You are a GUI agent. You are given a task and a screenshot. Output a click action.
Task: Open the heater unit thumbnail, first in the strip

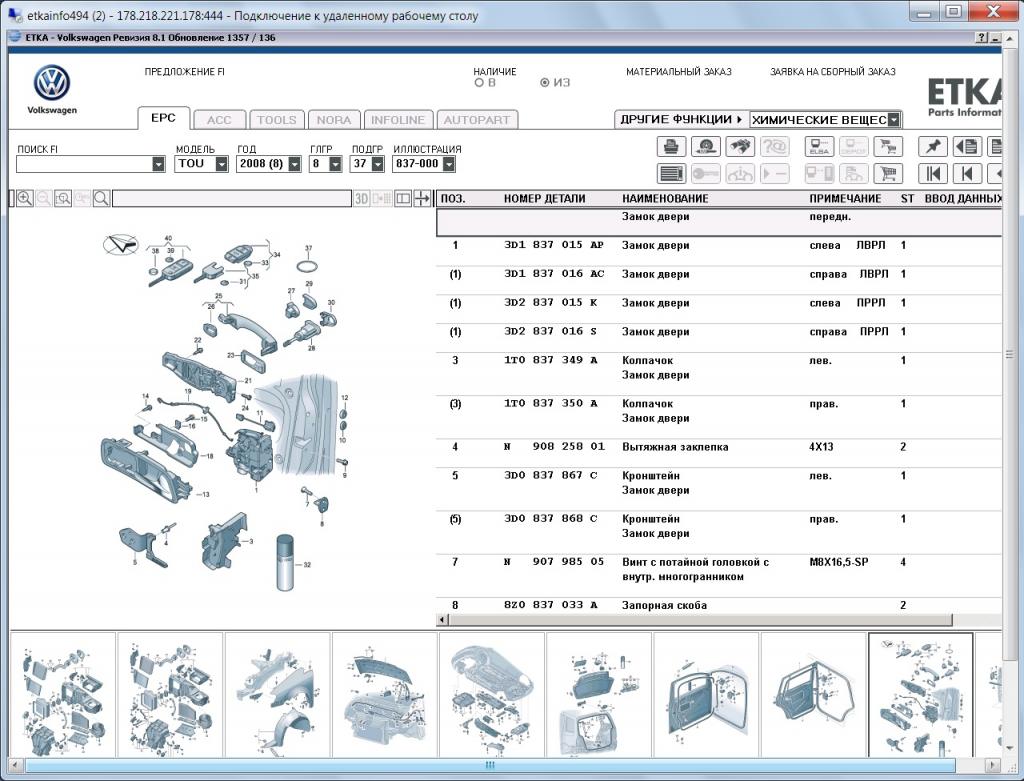(x=63, y=695)
